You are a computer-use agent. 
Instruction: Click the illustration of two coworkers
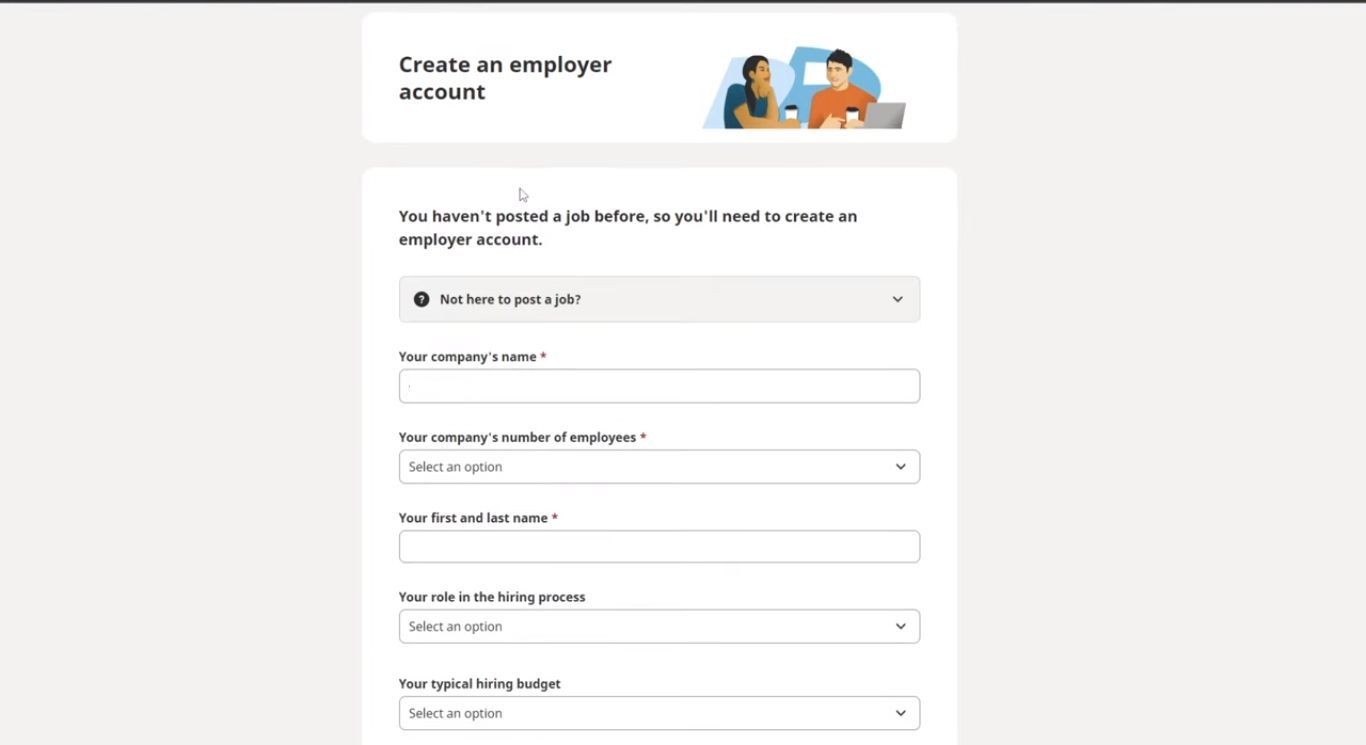(803, 85)
